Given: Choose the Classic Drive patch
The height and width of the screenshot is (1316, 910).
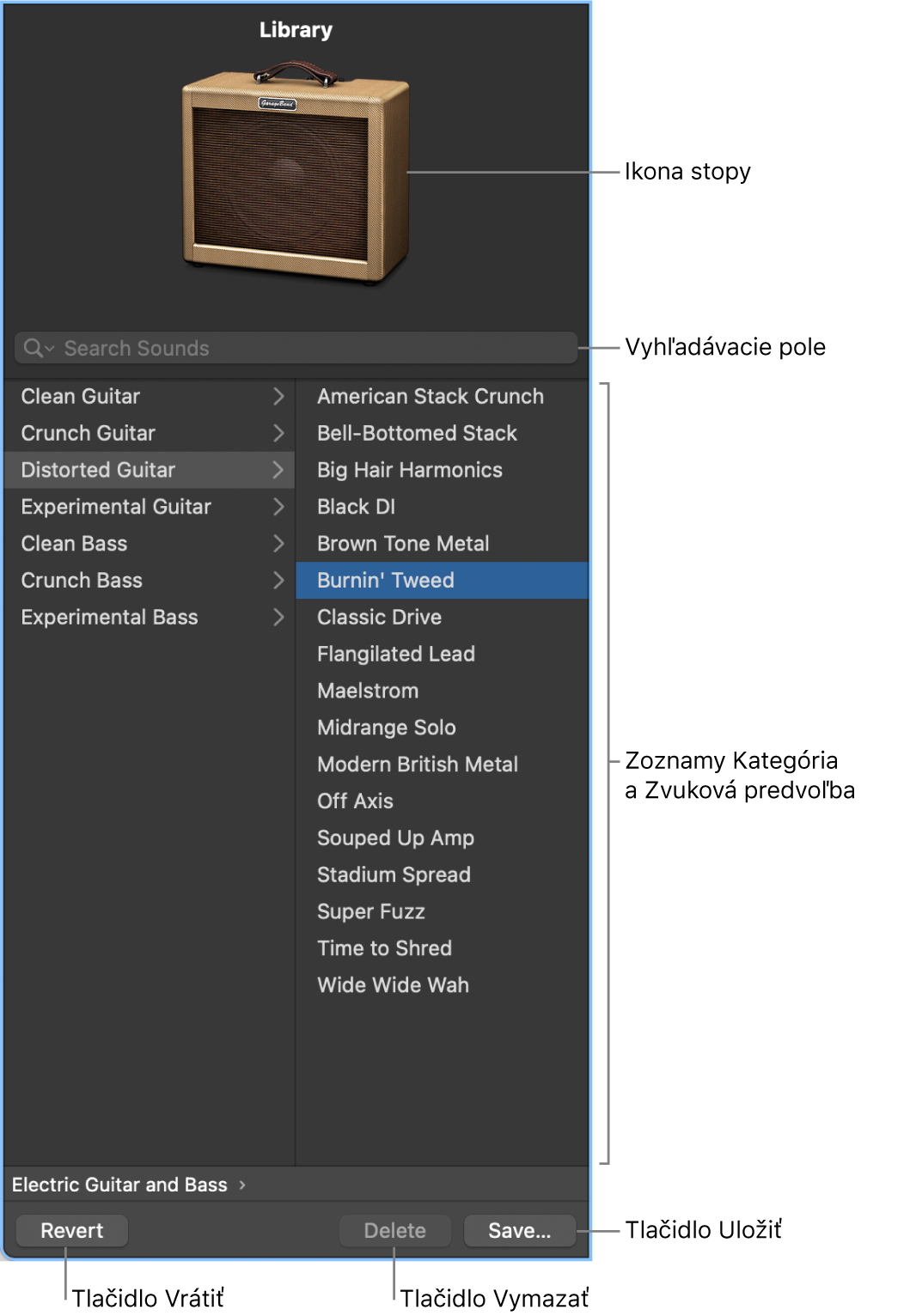Looking at the screenshot, I should pyautogui.click(x=379, y=618).
